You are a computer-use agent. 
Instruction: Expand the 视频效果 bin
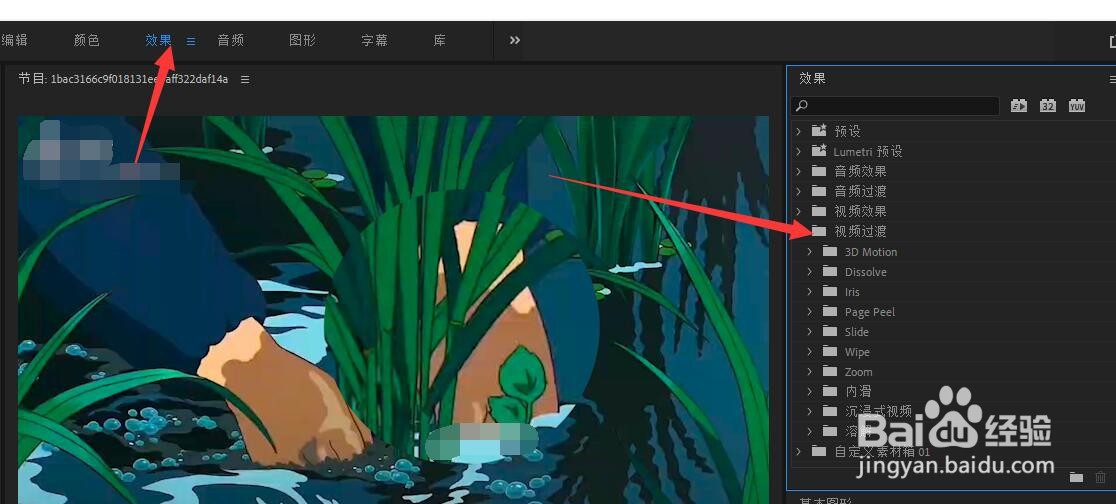[x=799, y=211]
